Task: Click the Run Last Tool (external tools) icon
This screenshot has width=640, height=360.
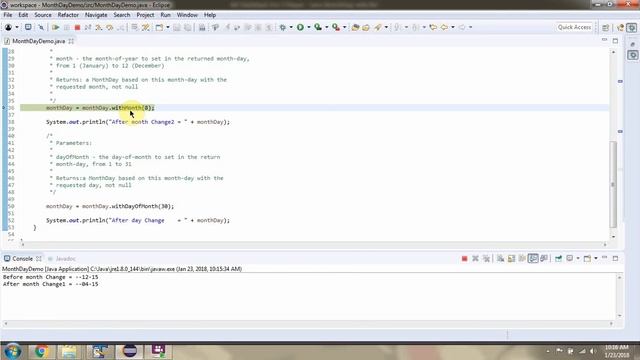Action: (x=336, y=27)
